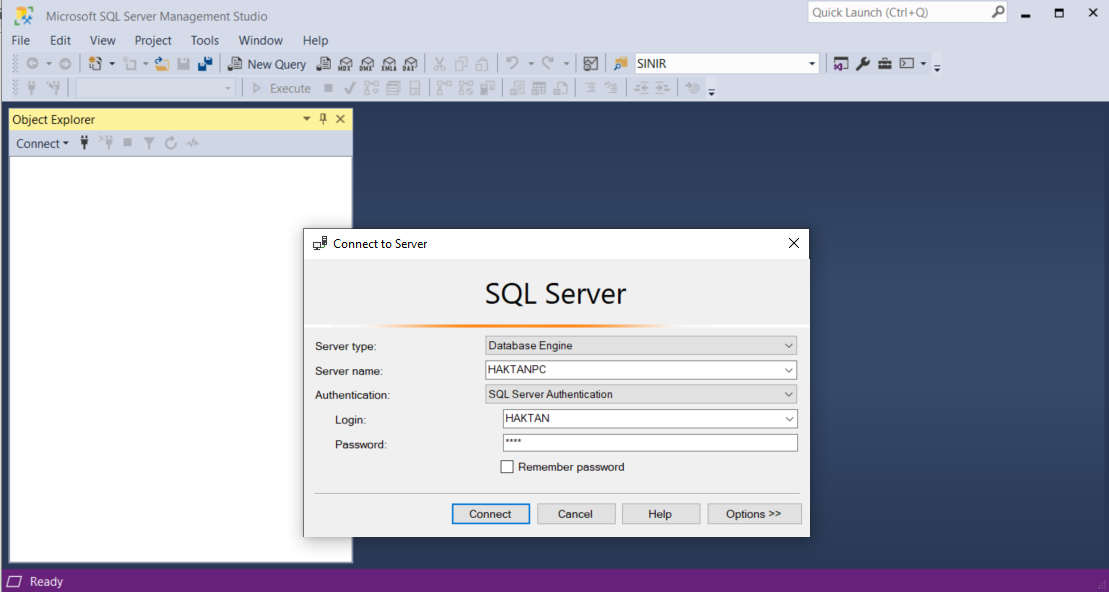Open the Server type dropdown
Screen dimensions: 1109x592
click(x=789, y=345)
